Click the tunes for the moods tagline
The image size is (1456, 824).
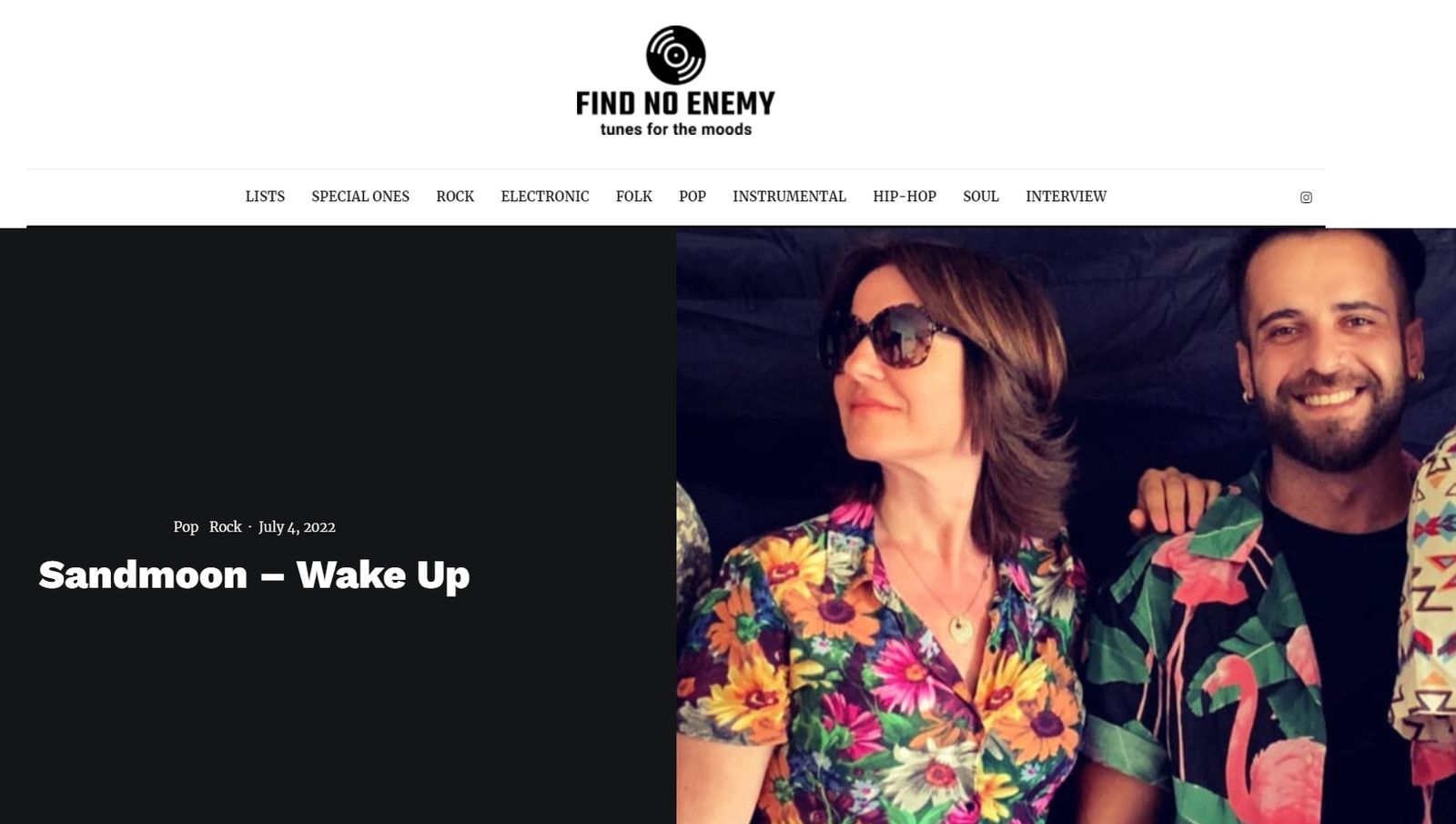point(675,129)
